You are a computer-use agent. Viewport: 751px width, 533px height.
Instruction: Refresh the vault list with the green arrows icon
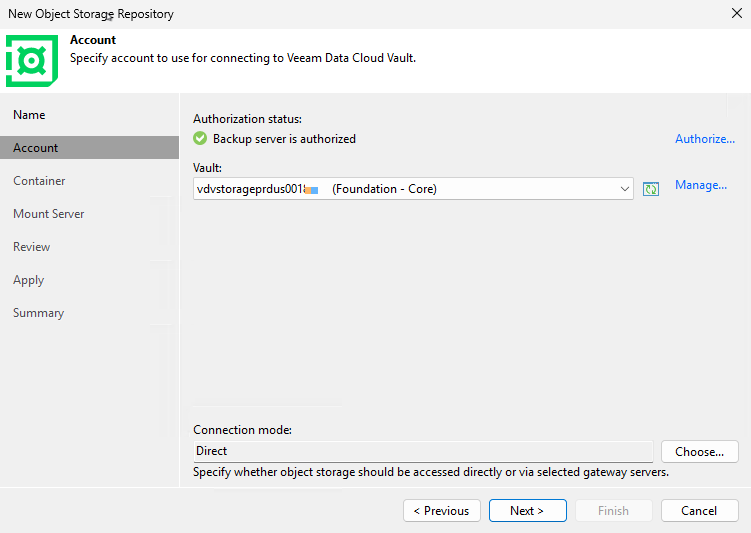coord(651,189)
